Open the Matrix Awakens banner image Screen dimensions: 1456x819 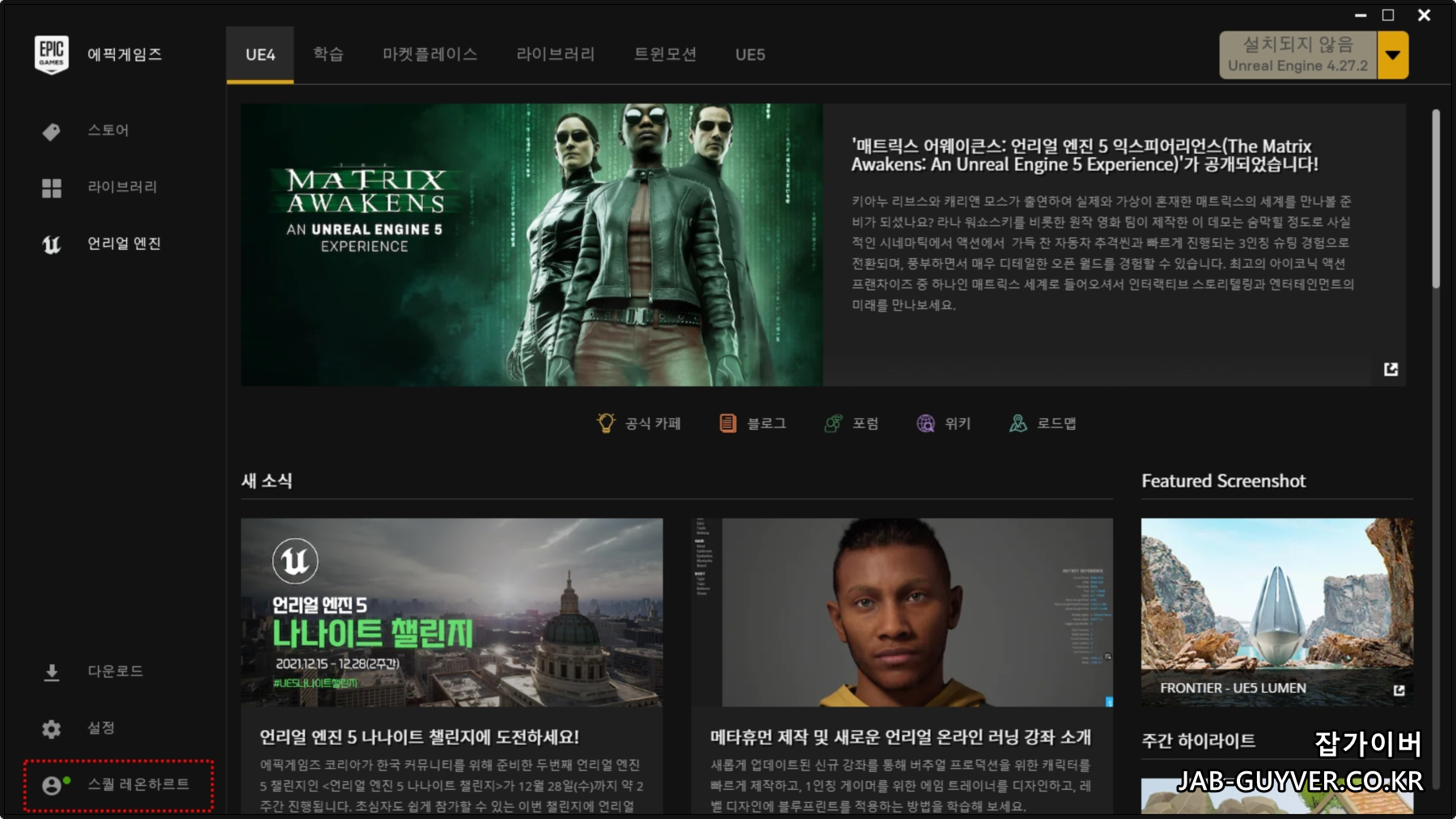click(x=531, y=244)
